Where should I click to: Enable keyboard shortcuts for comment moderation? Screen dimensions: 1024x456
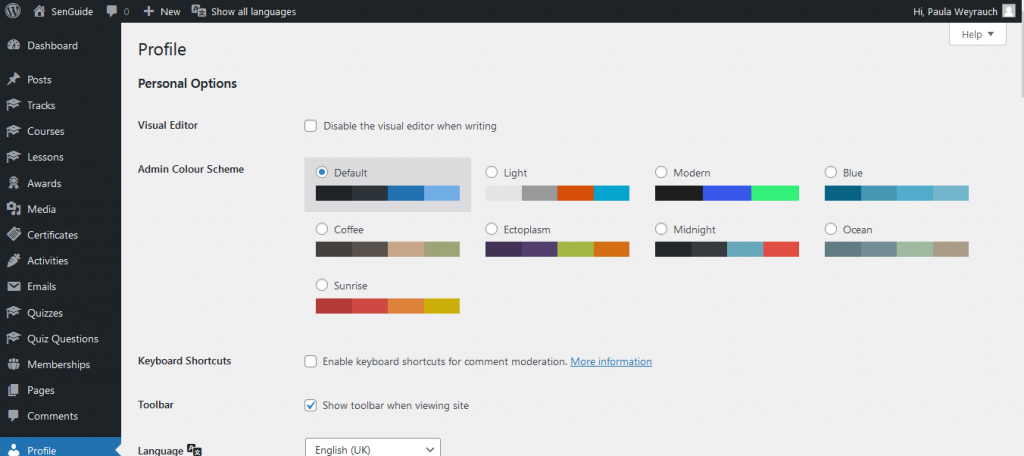point(310,361)
